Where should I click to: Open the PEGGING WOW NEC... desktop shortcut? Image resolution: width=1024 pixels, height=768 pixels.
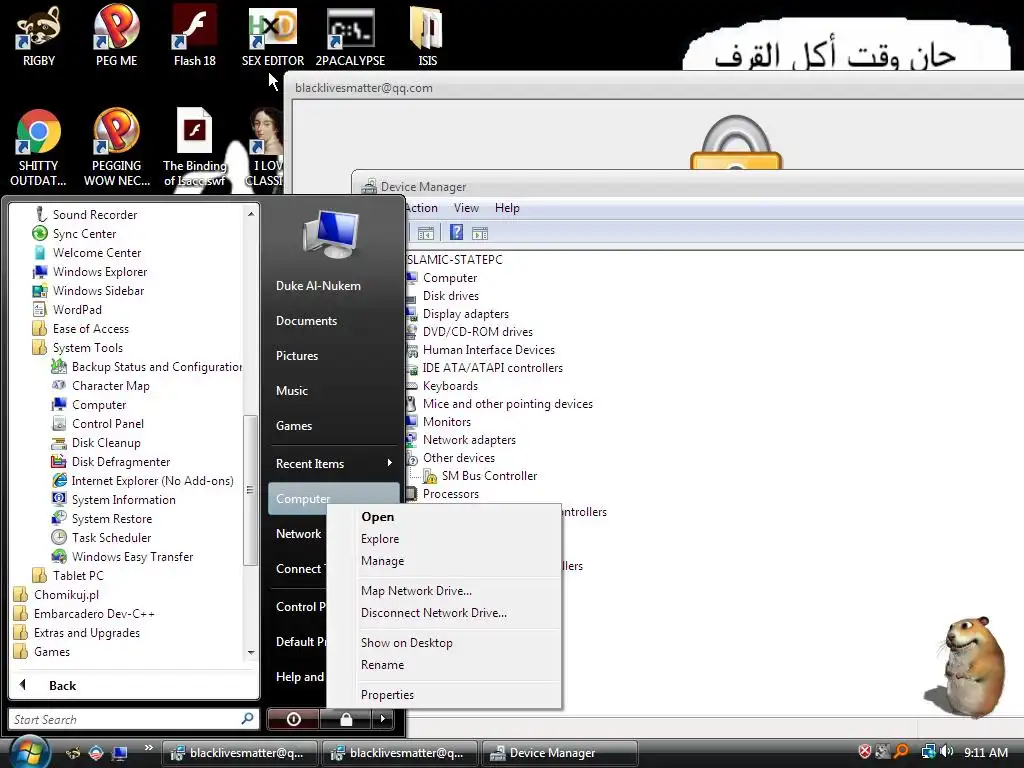click(x=116, y=148)
